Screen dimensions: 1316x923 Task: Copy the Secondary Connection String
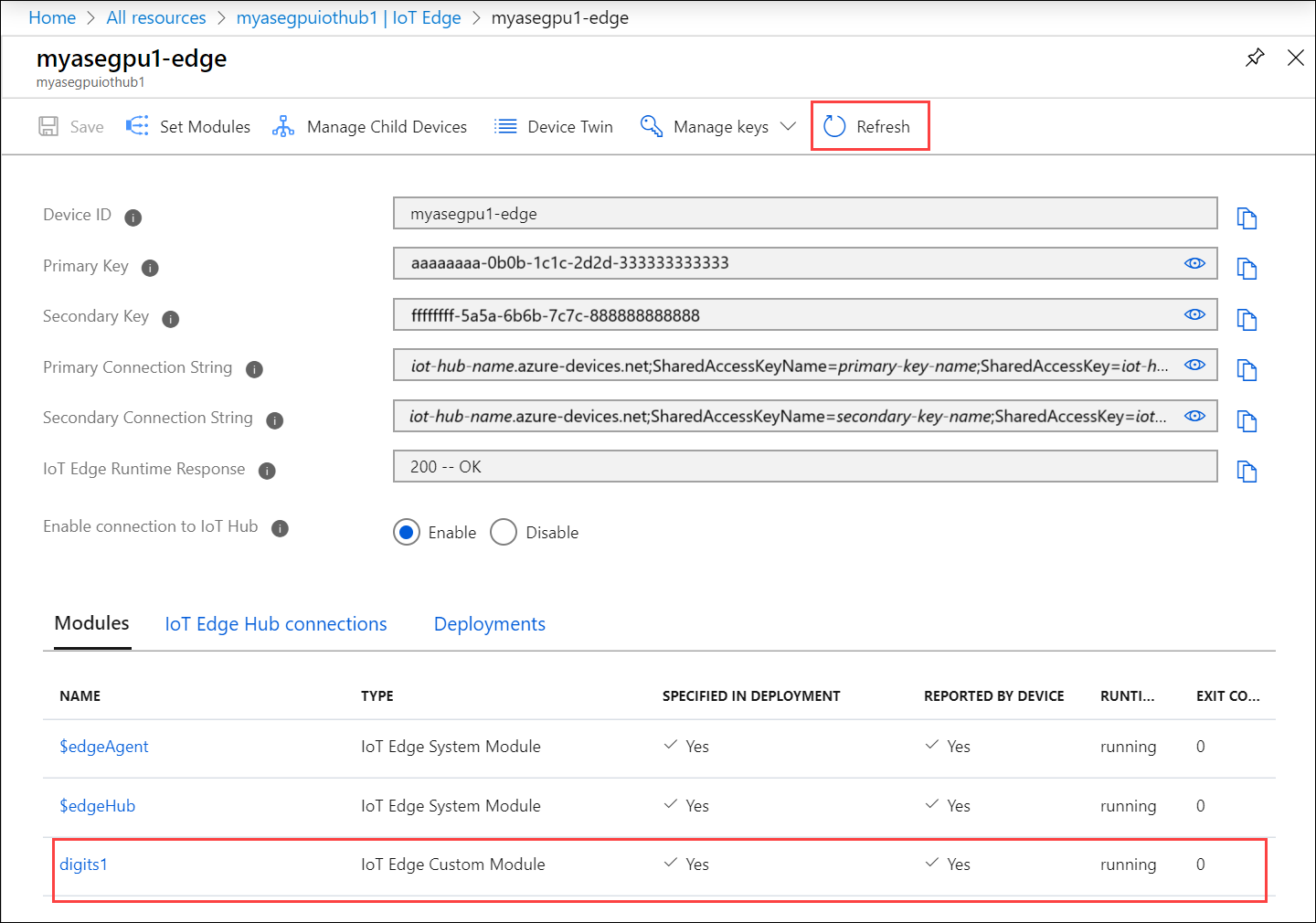pyautogui.click(x=1247, y=421)
